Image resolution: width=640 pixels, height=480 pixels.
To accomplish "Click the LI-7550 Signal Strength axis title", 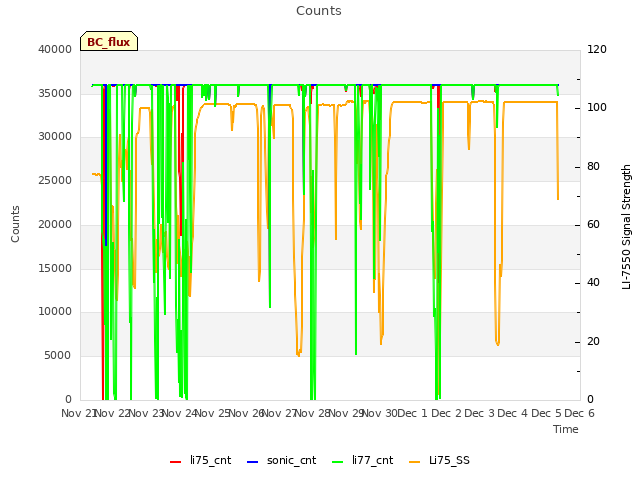I will tap(626, 227).
